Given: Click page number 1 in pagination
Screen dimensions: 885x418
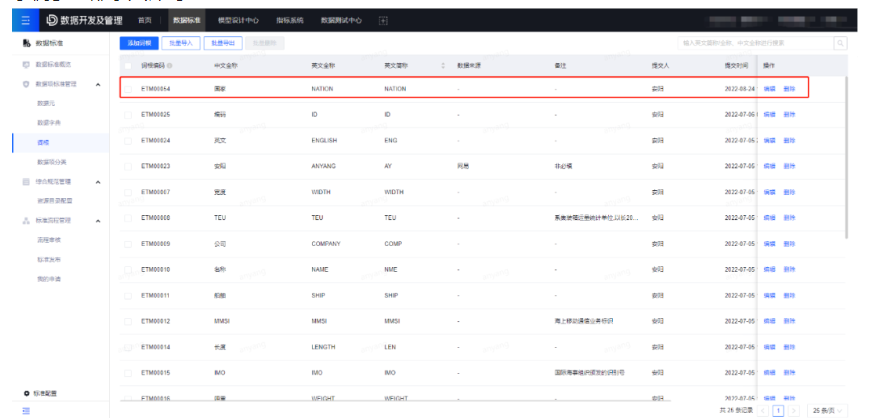Looking at the screenshot, I should coord(778,411).
